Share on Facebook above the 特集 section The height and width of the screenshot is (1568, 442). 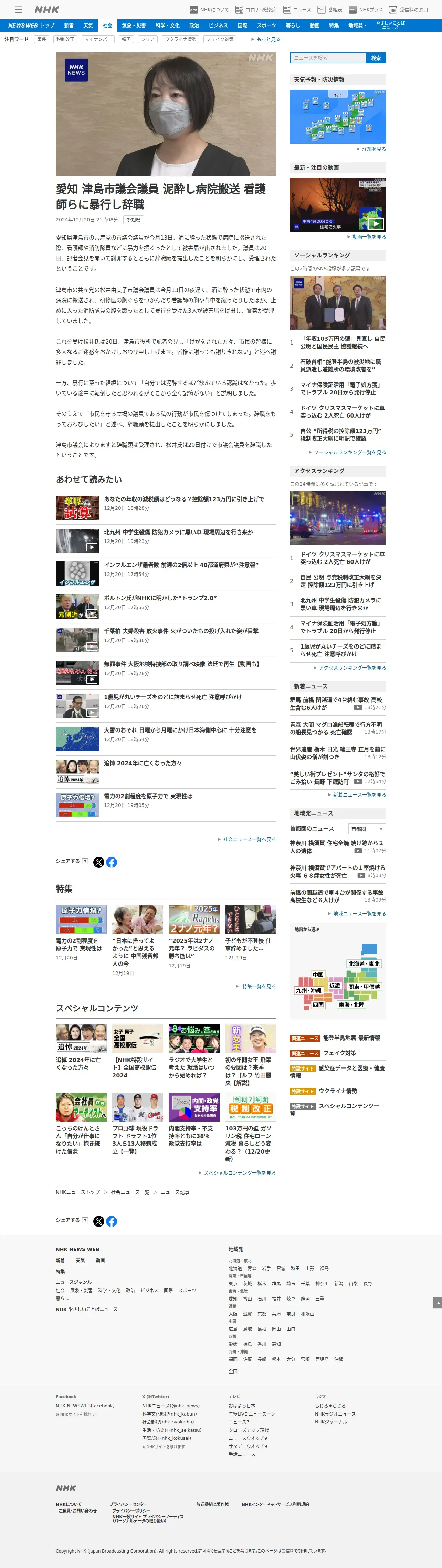[x=112, y=862]
